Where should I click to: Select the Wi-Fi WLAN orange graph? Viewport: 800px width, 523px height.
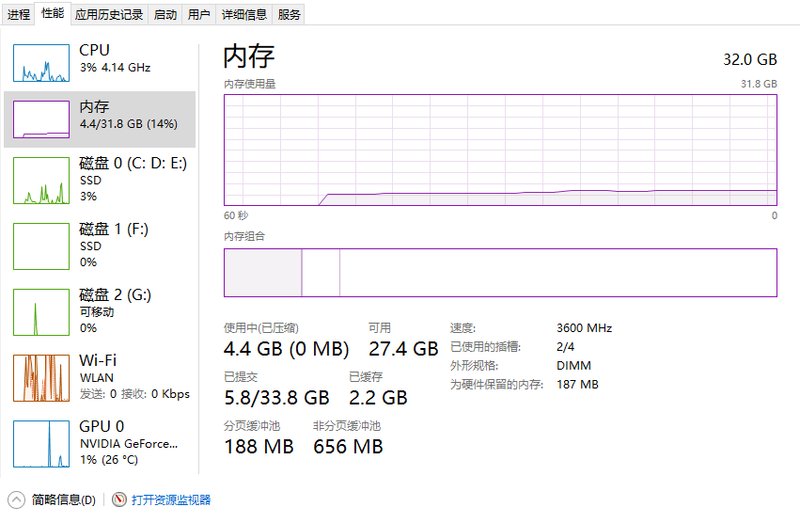tap(41, 378)
